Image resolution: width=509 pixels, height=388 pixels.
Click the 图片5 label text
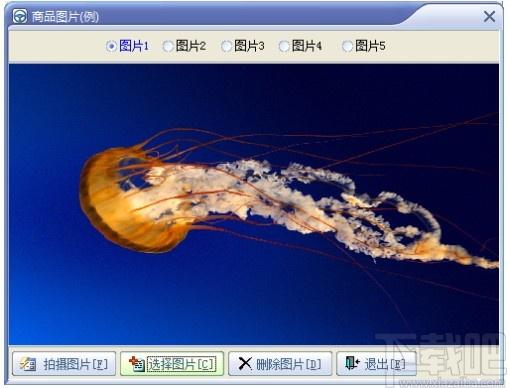[370, 46]
